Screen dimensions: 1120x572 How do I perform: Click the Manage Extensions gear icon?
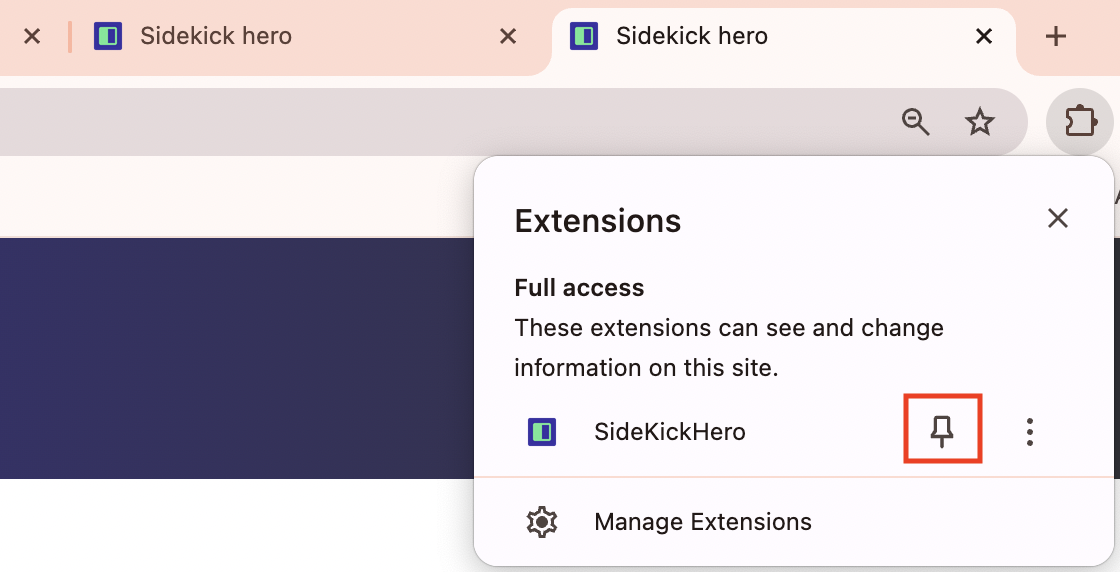[542, 522]
